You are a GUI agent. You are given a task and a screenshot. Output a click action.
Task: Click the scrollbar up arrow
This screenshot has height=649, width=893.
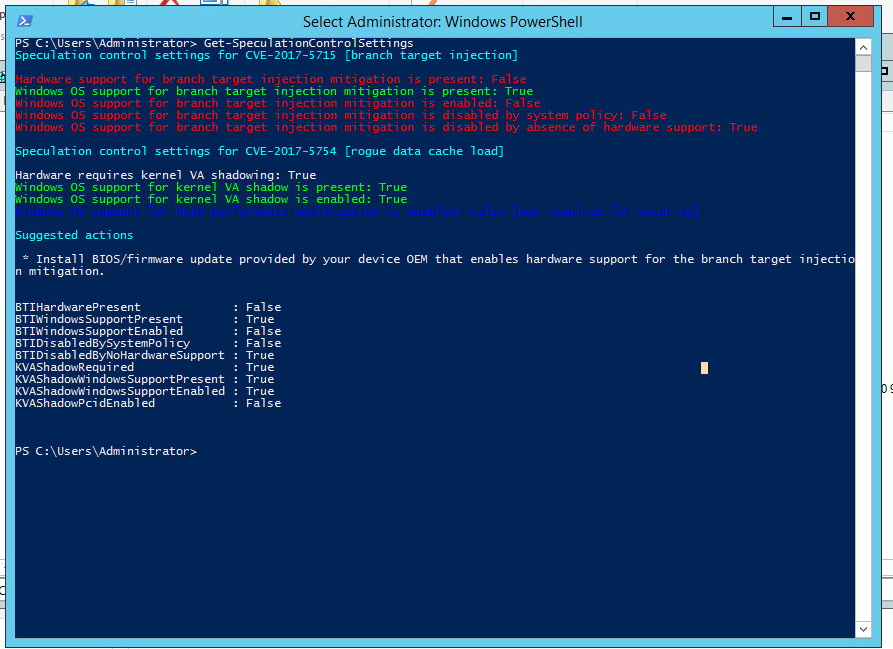click(x=863, y=47)
